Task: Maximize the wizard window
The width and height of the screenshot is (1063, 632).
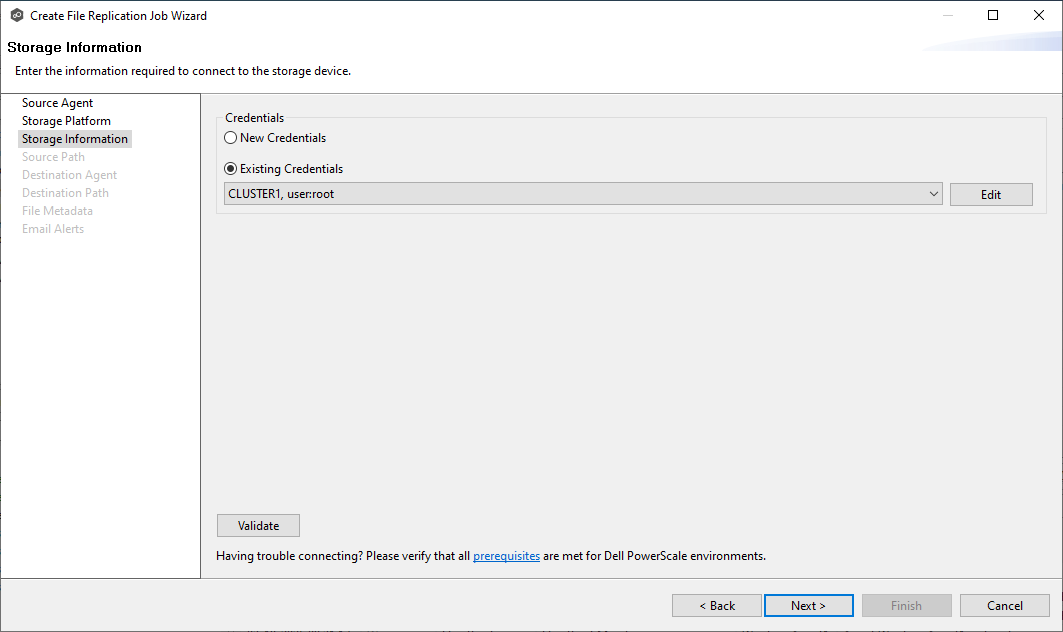Action: click(992, 15)
